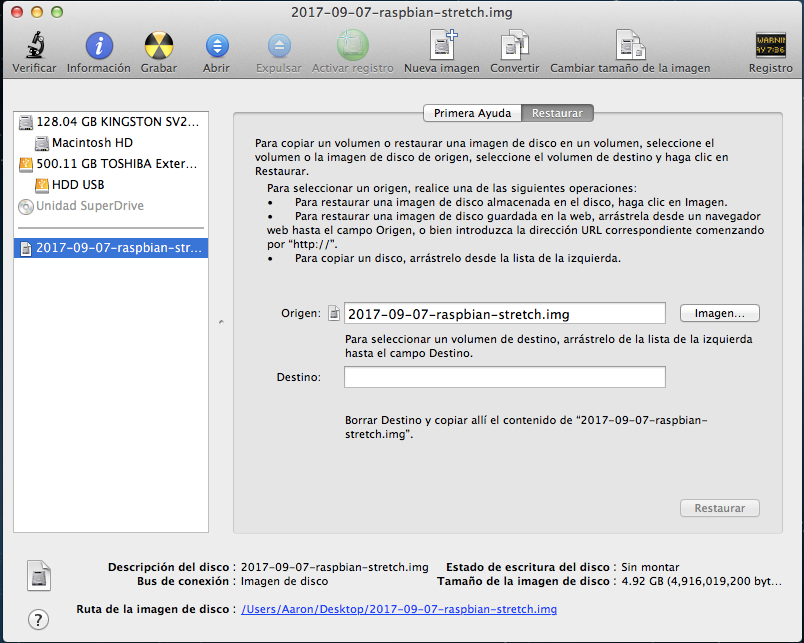Click the Origen input field
Viewport: 804px width, 643px height.
505,313
